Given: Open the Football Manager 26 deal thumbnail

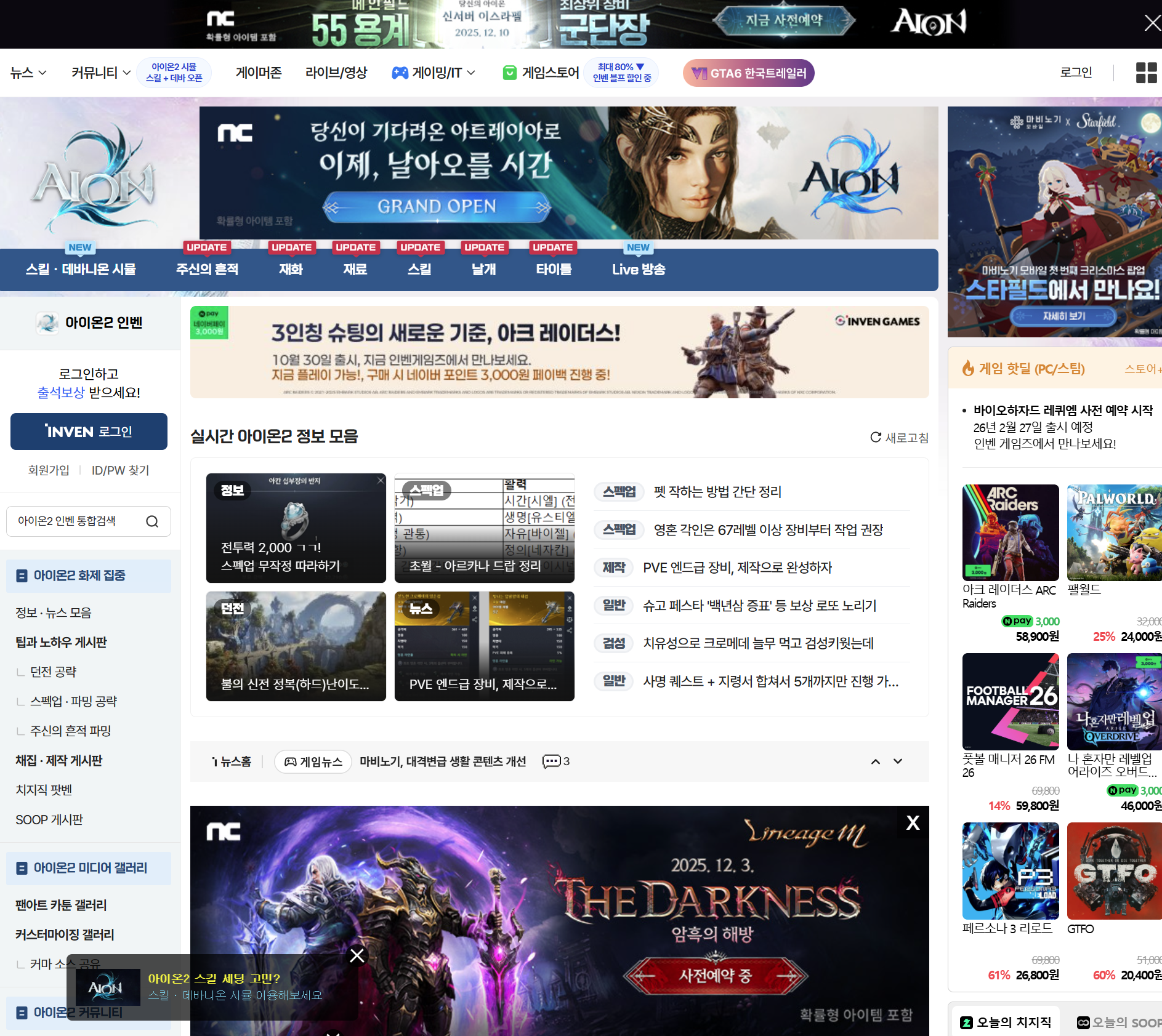Looking at the screenshot, I should (x=1011, y=702).
